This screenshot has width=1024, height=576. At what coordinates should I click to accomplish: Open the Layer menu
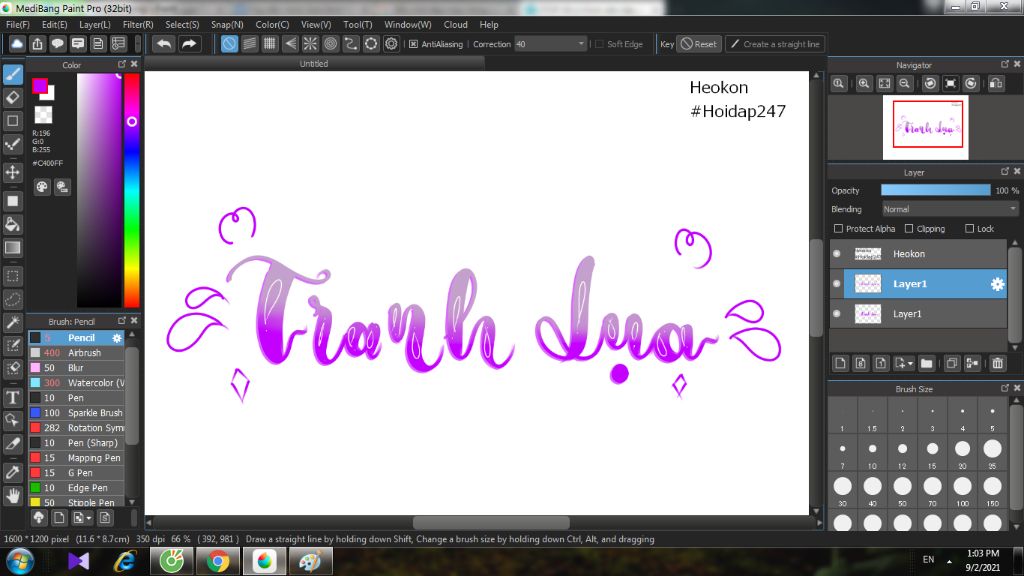(95, 24)
